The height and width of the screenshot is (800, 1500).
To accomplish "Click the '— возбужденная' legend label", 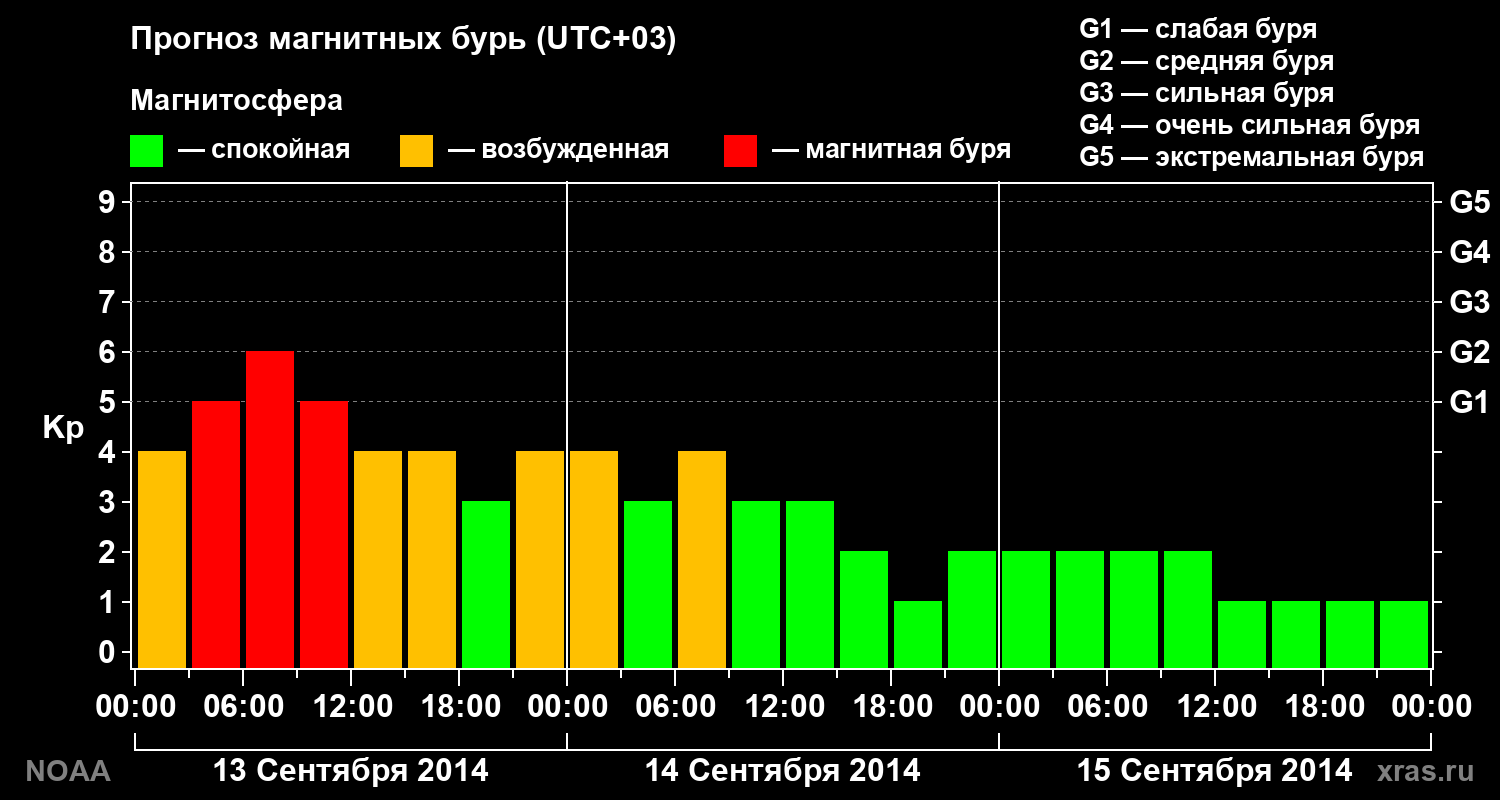I will [x=558, y=151].
